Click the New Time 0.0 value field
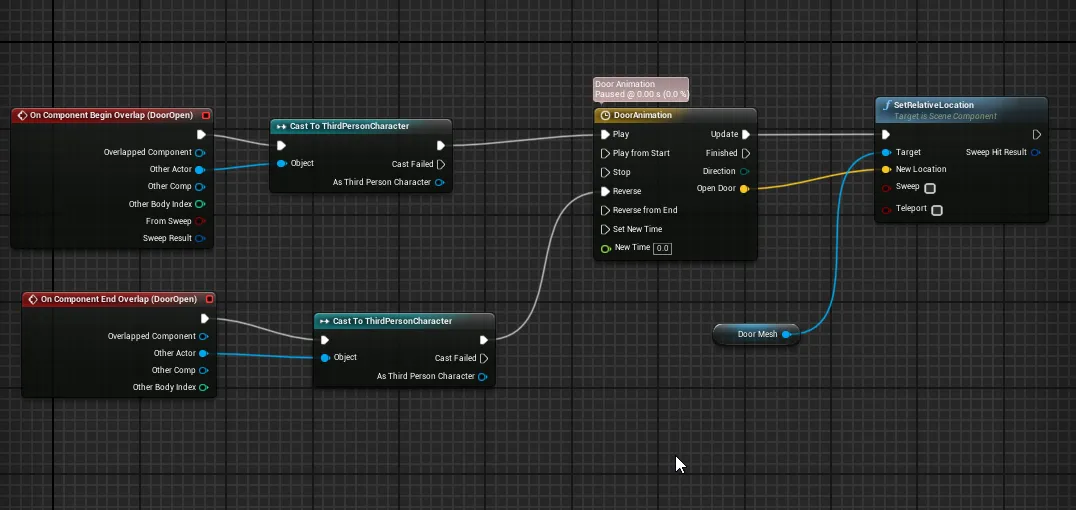The image size is (1076, 510). 662,248
